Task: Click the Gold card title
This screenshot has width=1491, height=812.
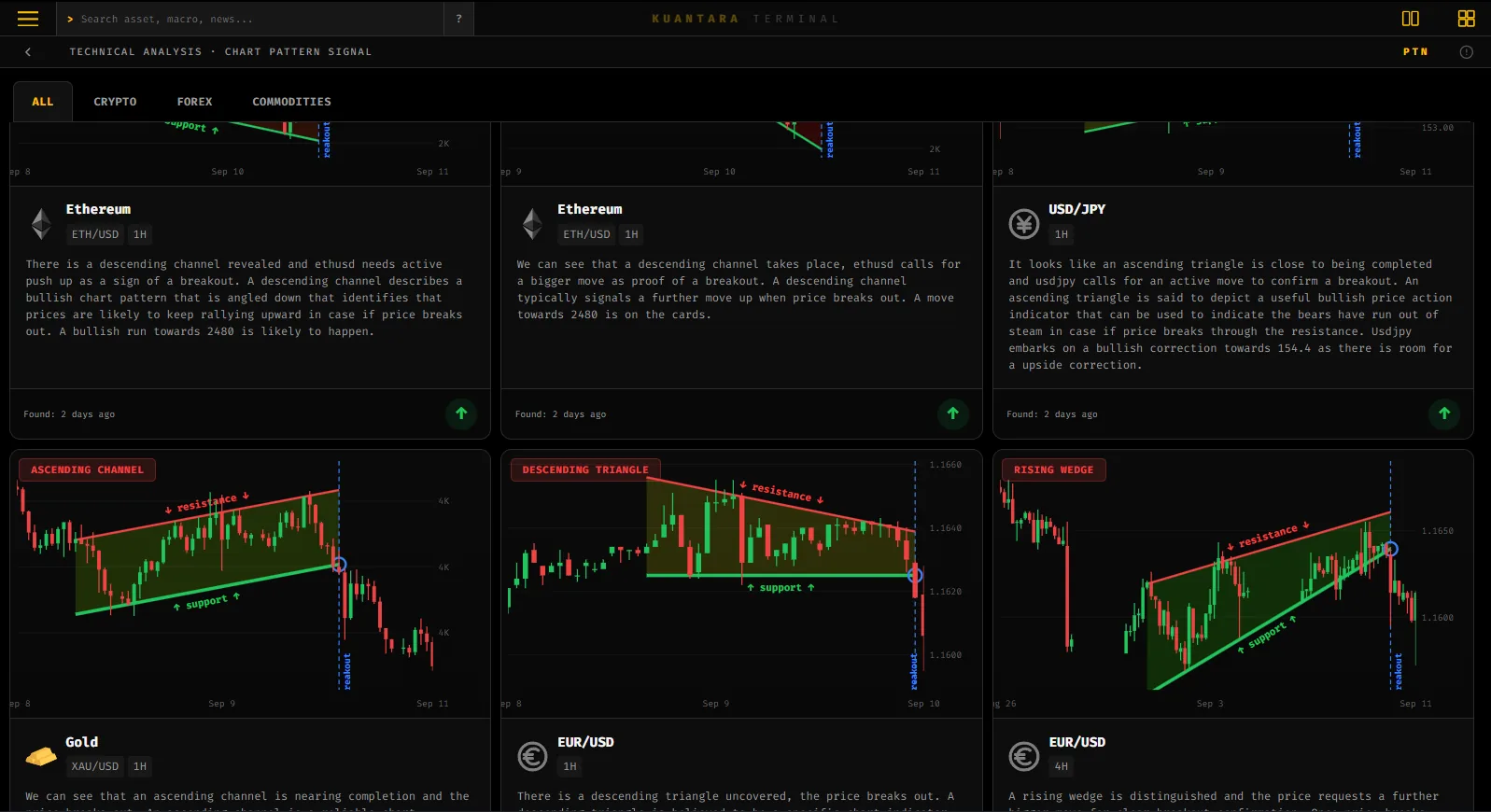Action: click(x=81, y=742)
